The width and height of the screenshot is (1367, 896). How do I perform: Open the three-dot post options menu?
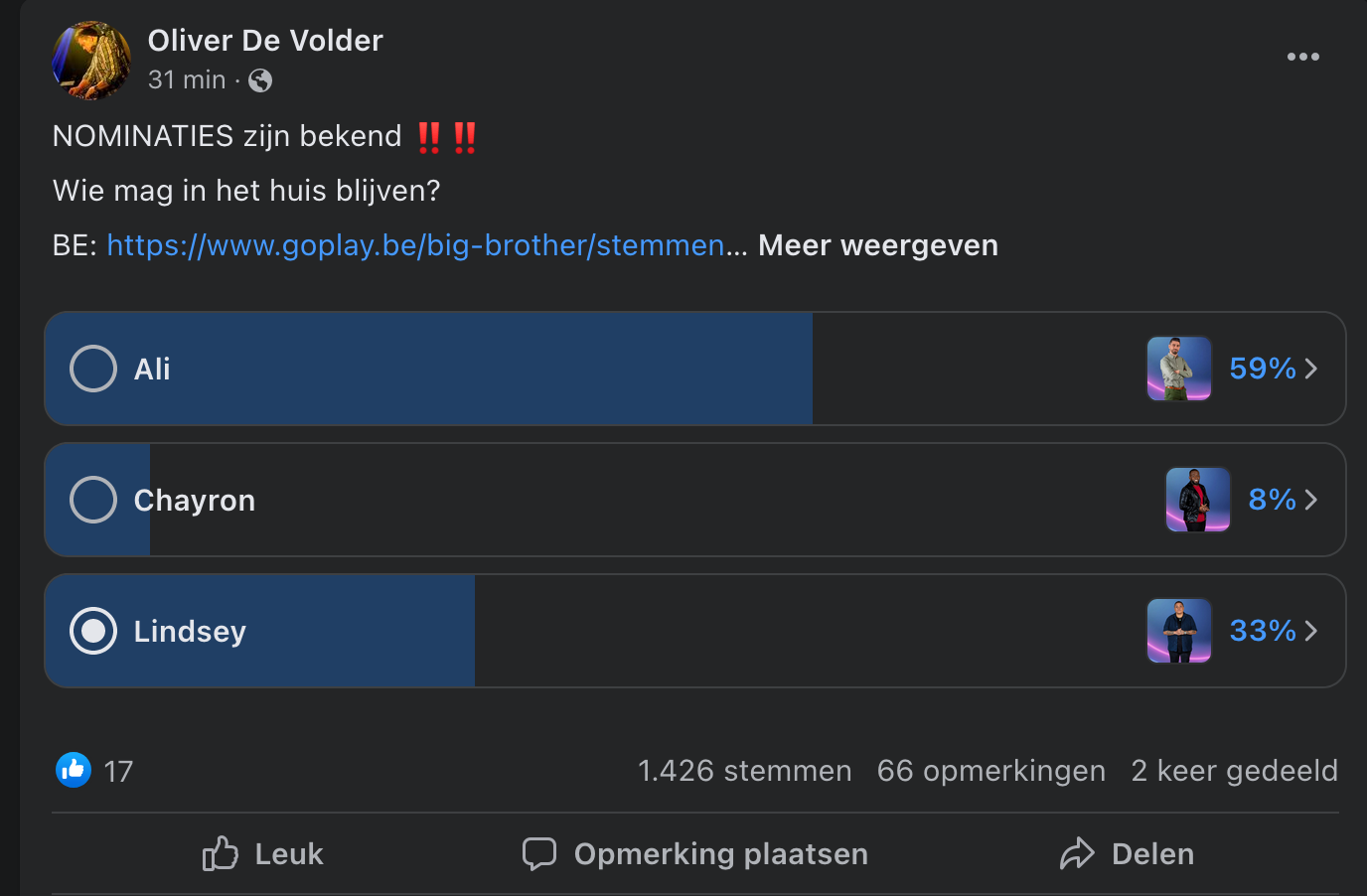click(1302, 57)
